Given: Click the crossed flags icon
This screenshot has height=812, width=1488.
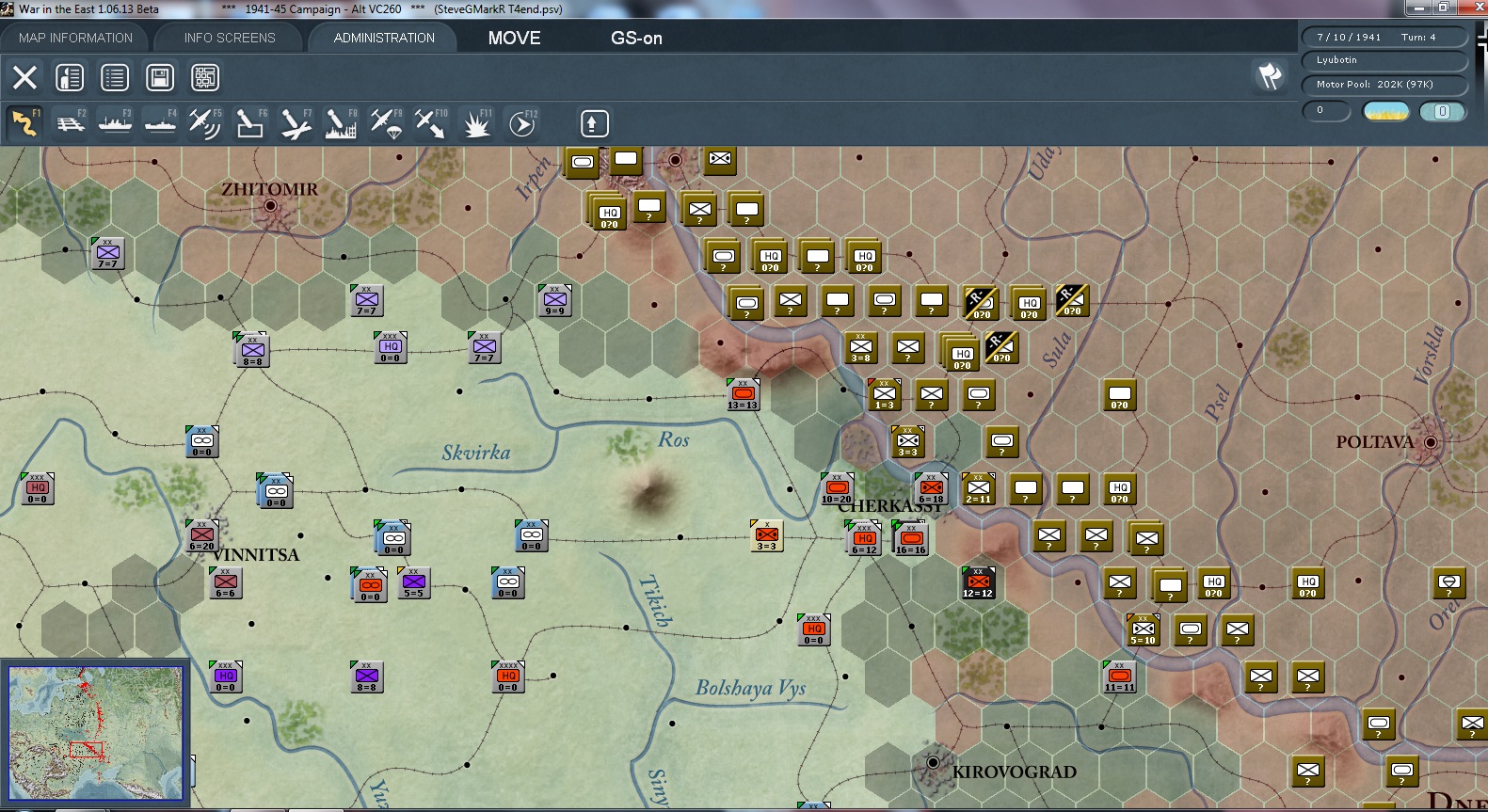Looking at the screenshot, I should coord(1270,75).
